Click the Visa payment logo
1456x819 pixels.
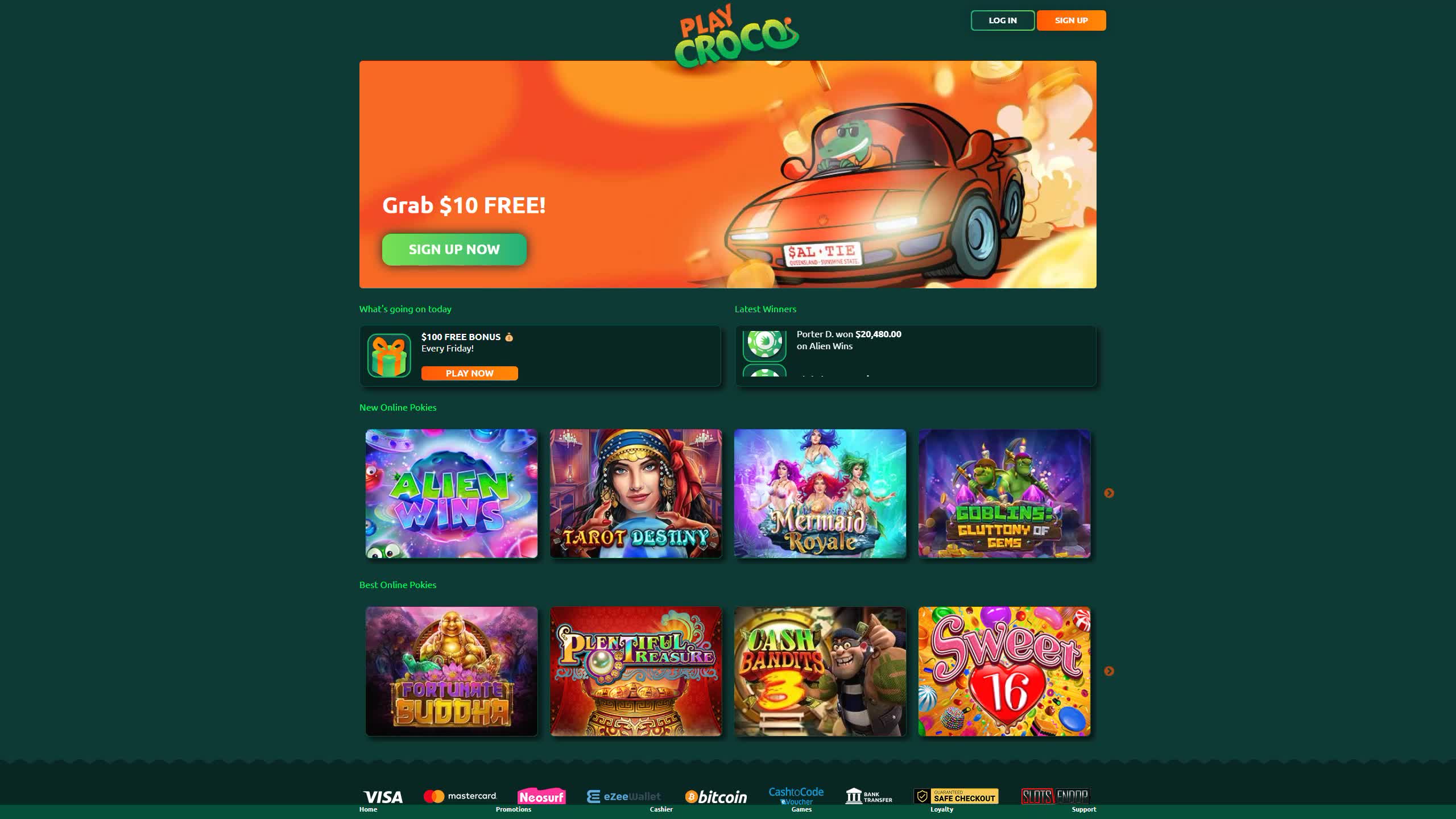[383, 796]
